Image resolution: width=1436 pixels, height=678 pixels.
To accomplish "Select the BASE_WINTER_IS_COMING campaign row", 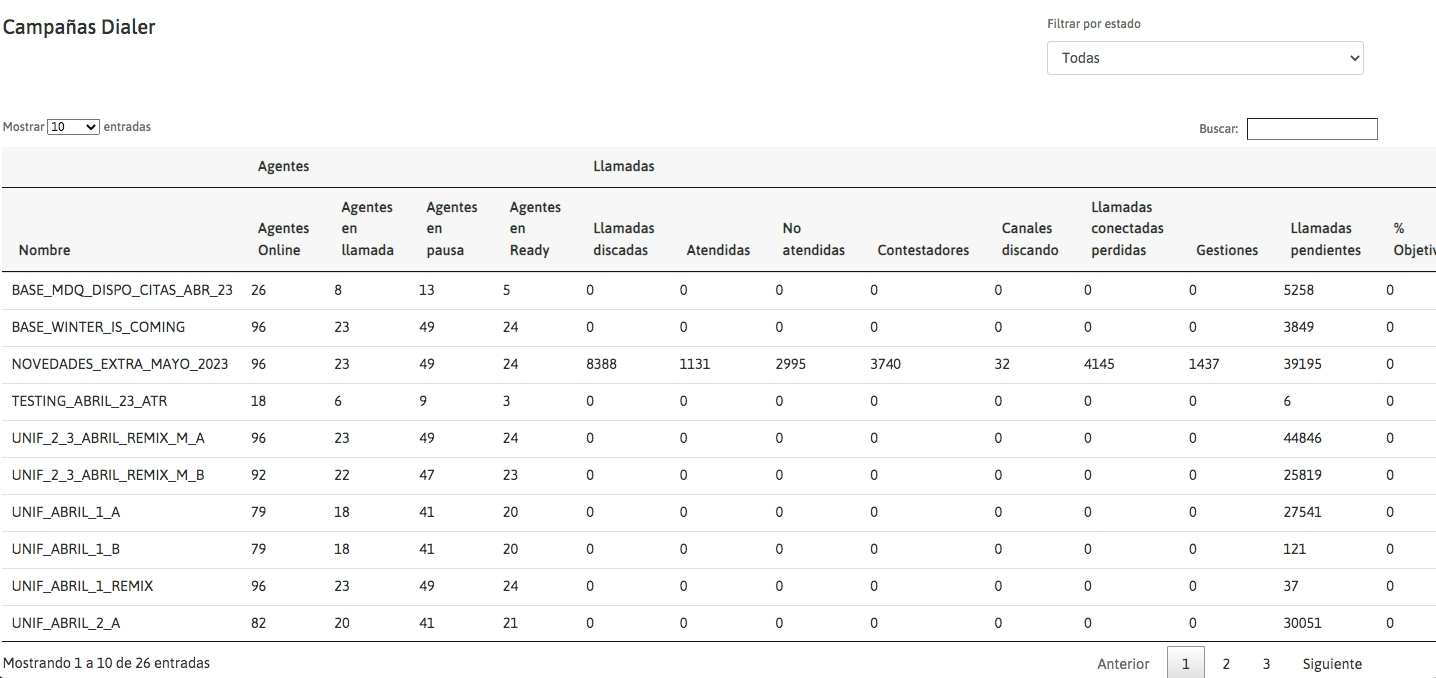I will coord(98,327).
